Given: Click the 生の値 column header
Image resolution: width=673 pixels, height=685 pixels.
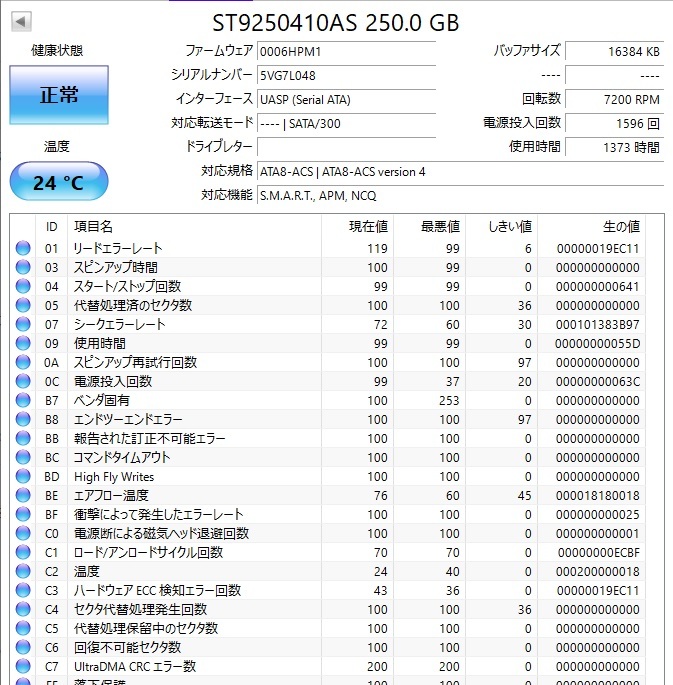Looking at the screenshot, I should coord(591,226).
